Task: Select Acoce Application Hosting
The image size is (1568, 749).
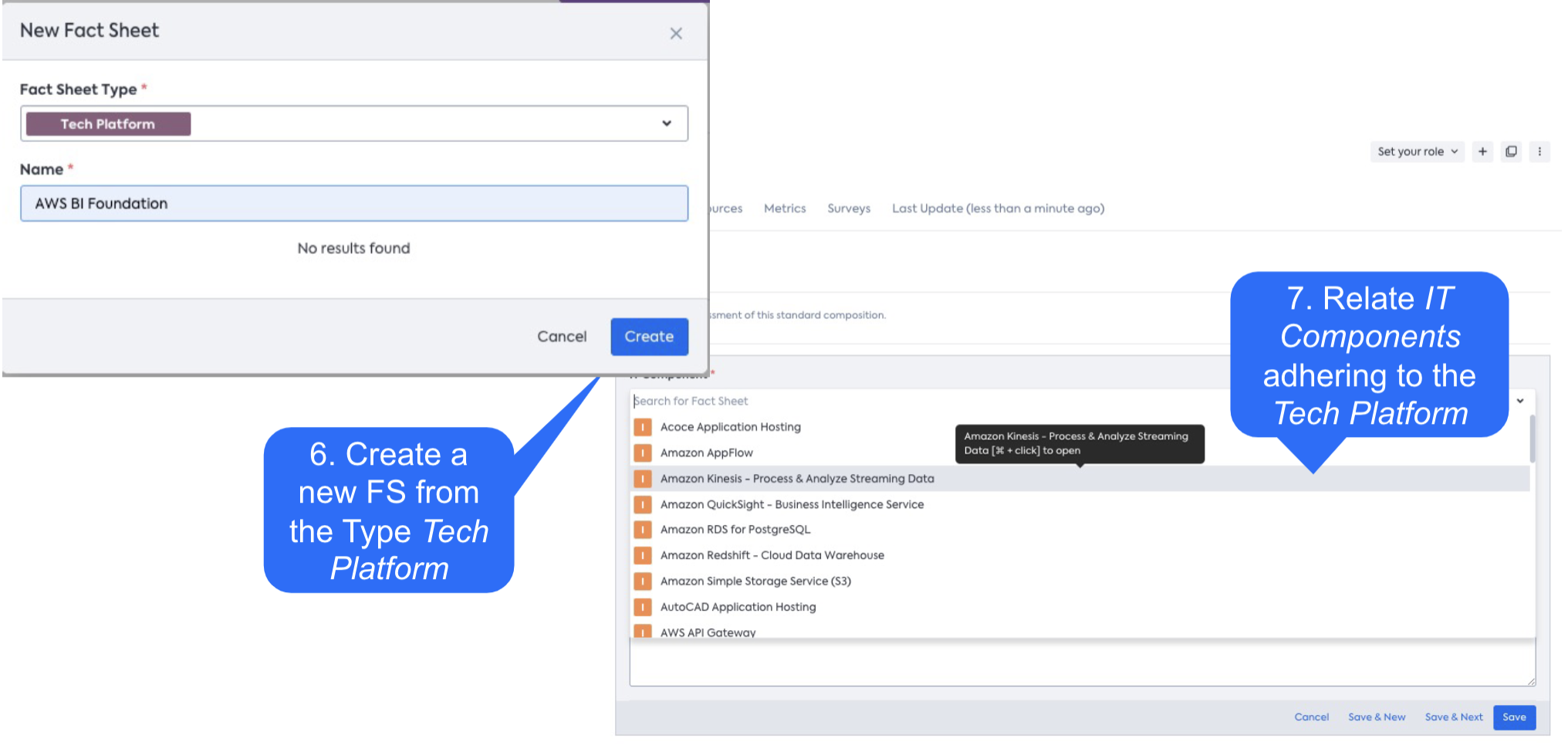Action: click(1080, 427)
